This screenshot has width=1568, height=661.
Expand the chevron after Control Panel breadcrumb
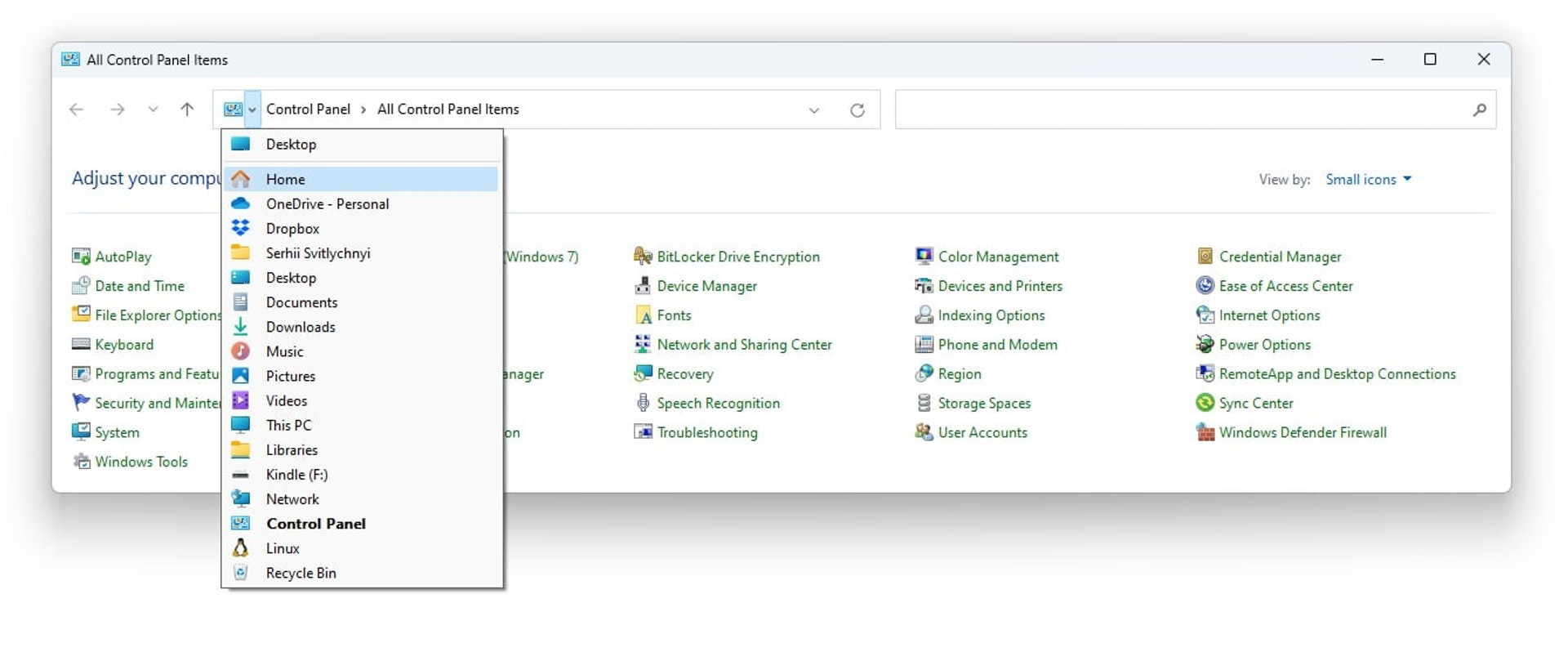(x=363, y=109)
